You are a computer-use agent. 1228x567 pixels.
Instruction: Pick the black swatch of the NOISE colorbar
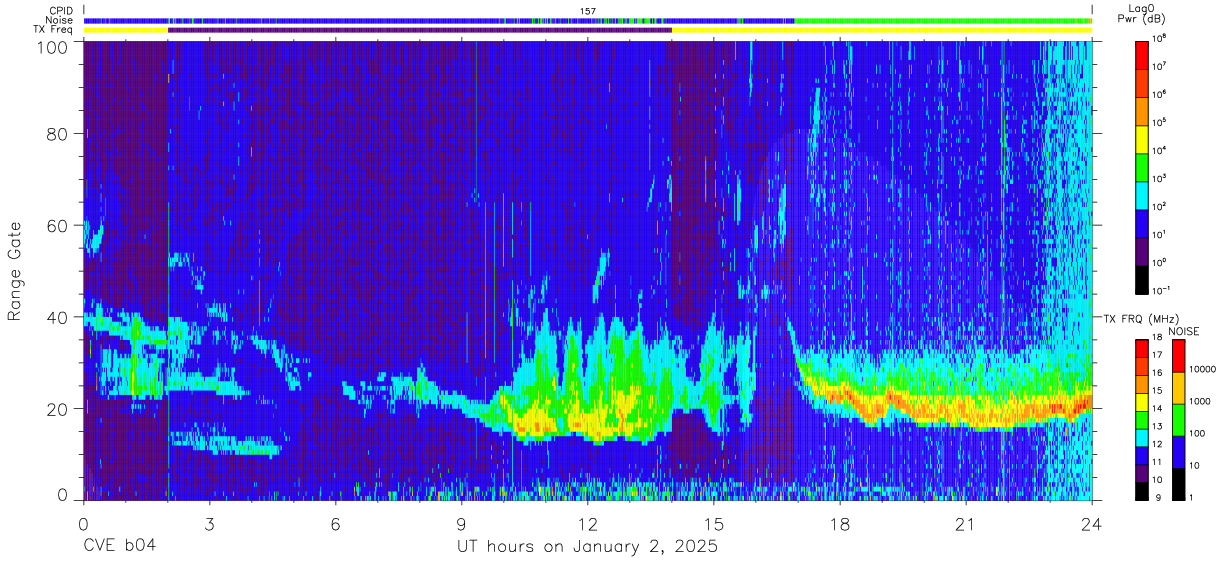tap(1178, 484)
